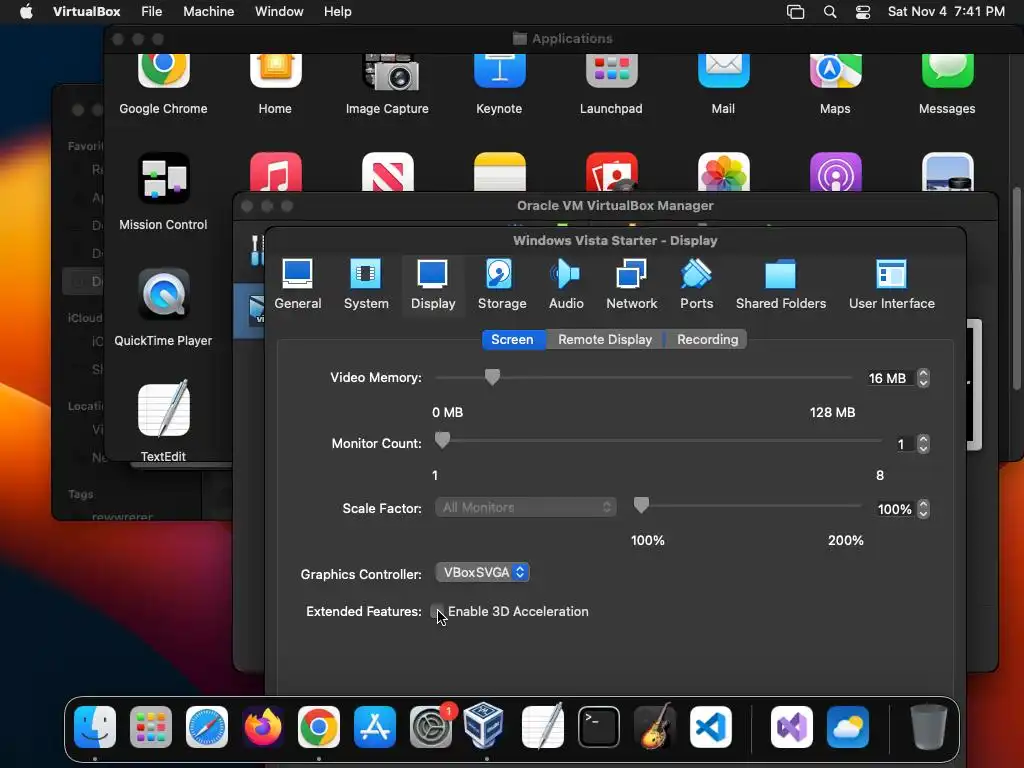Open GarageBand from the Dock
Image resolution: width=1024 pixels, height=768 pixels.
click(655, 726)
